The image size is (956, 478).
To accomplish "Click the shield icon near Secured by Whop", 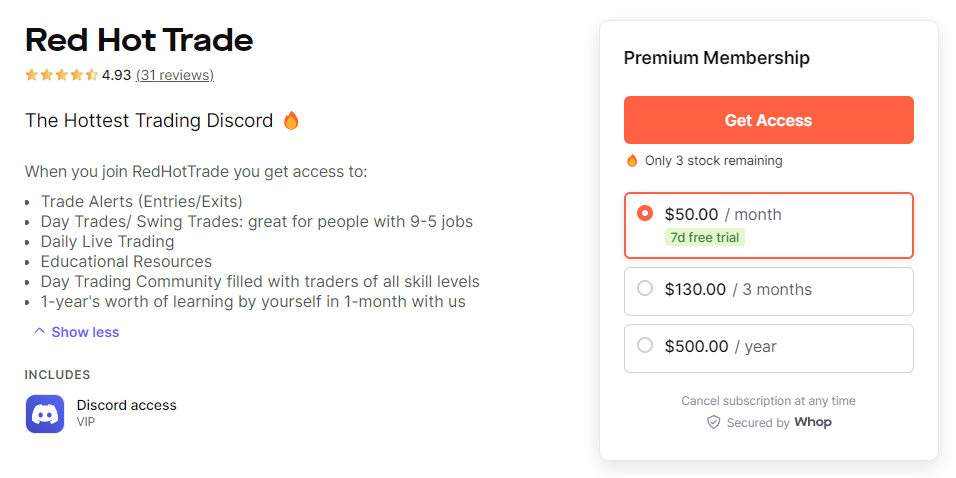I will point(713,423).
